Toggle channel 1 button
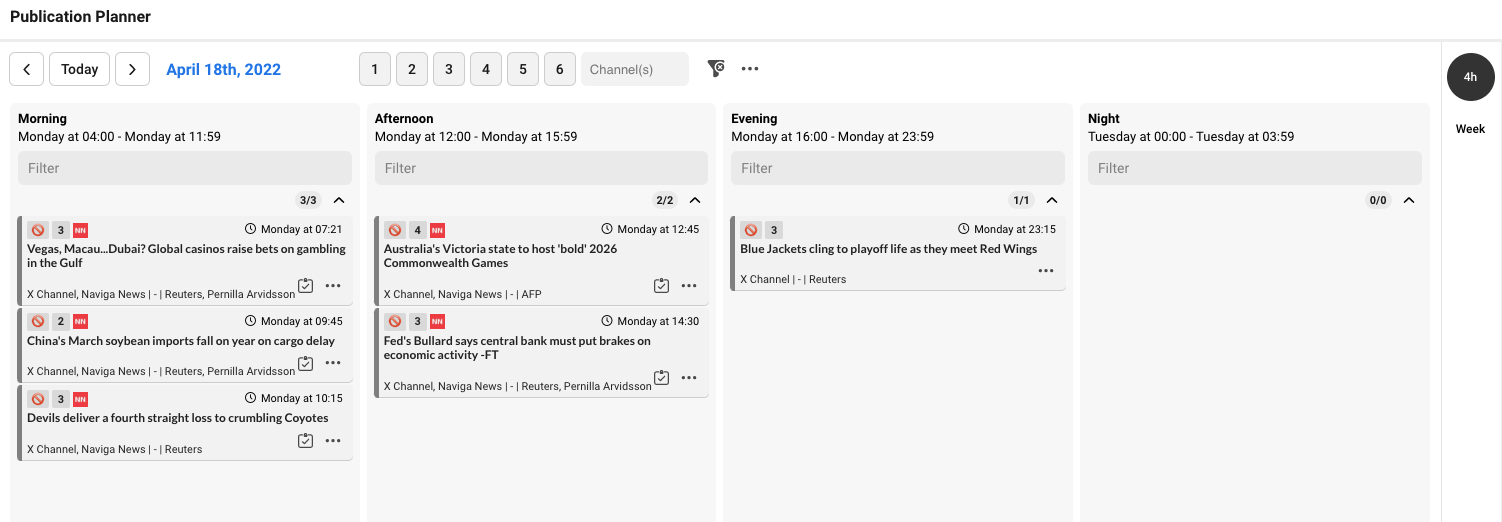This screenshot has width=1502, height=522. pyautogui.click(x=374, y=69)
